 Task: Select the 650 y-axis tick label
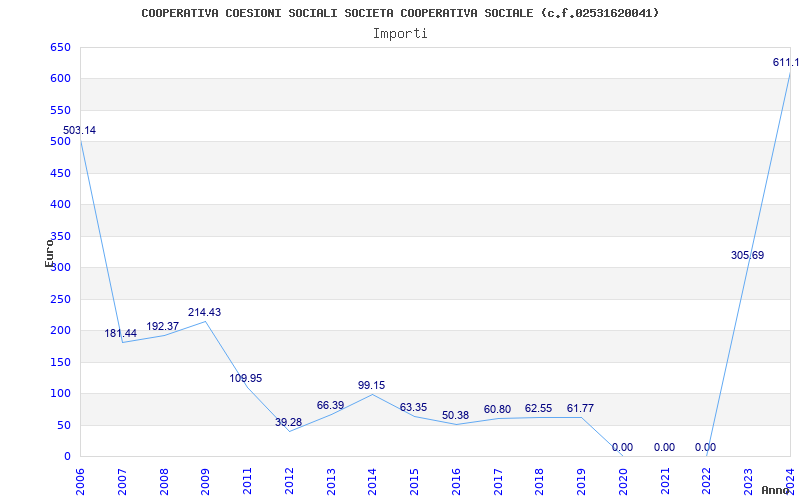click(x=60, y=47)
